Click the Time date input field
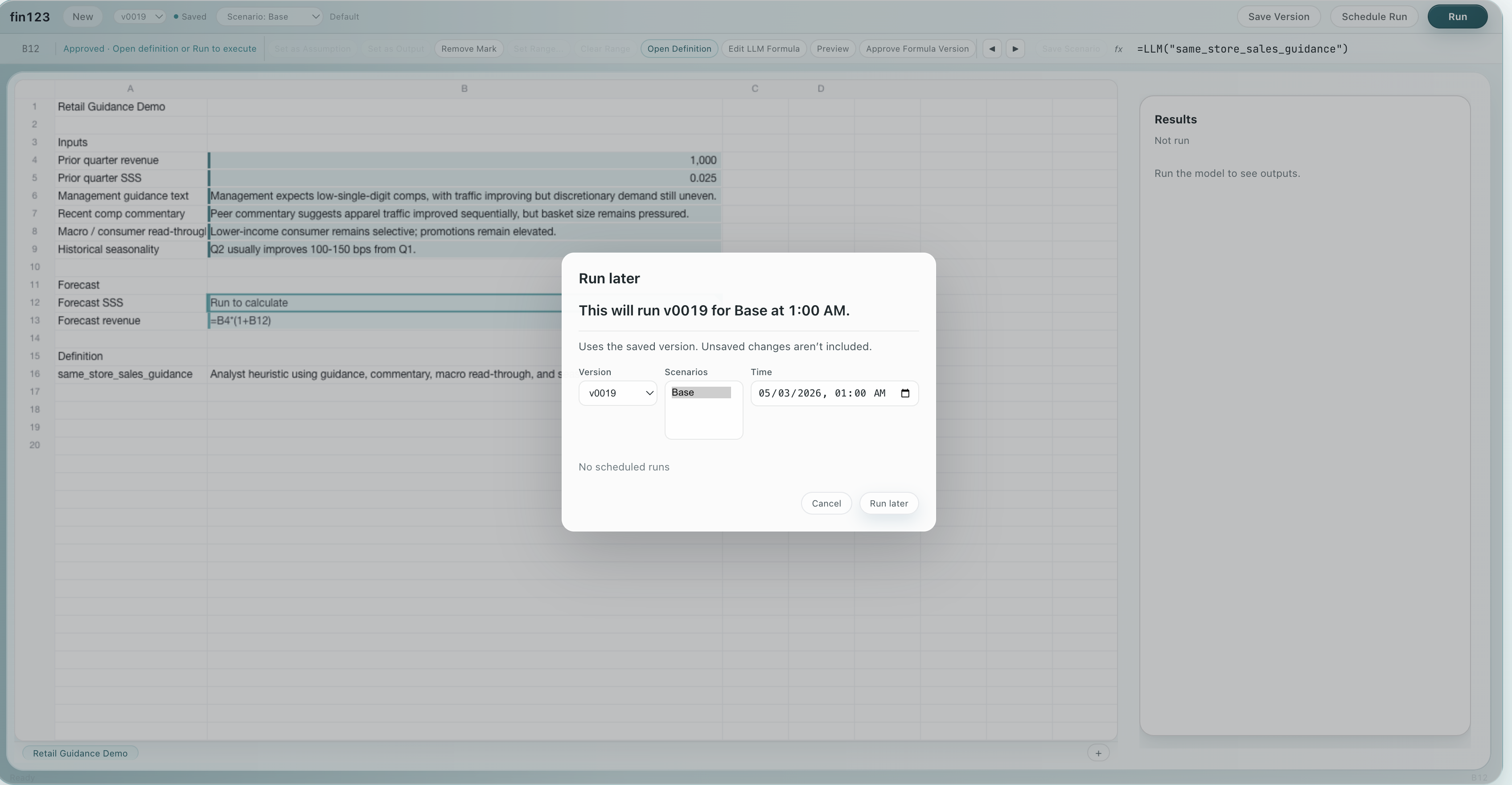The image size is (1512, 785). click(x=834, y=394)
